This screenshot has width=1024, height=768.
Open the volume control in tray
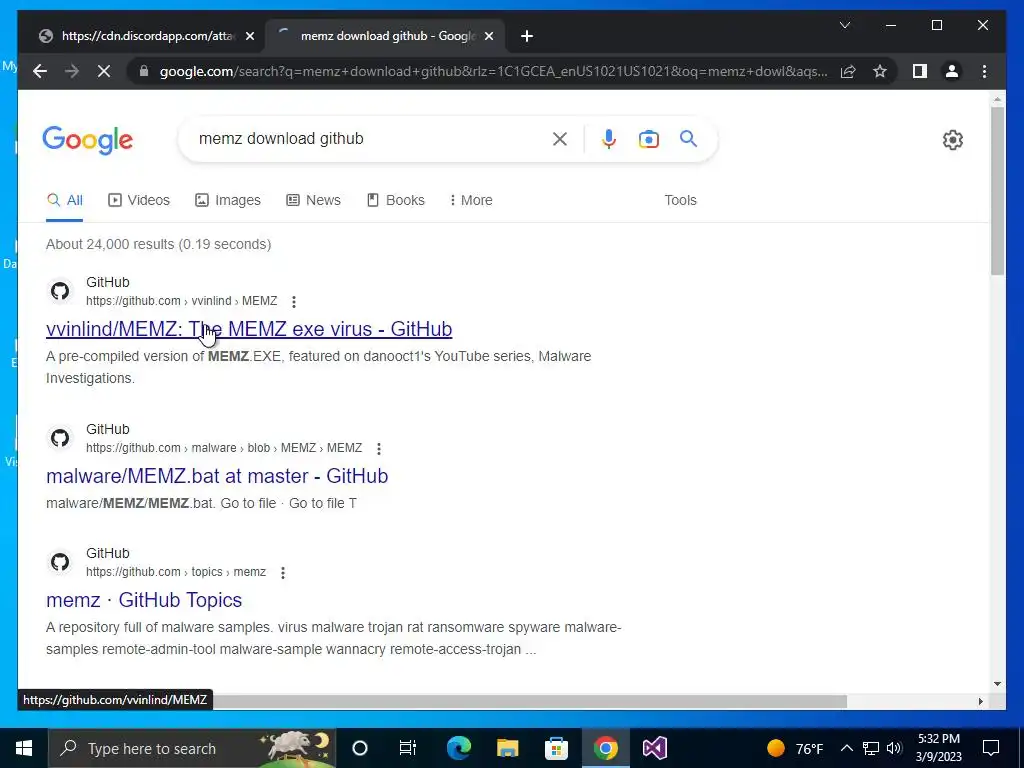coord(894,748)
